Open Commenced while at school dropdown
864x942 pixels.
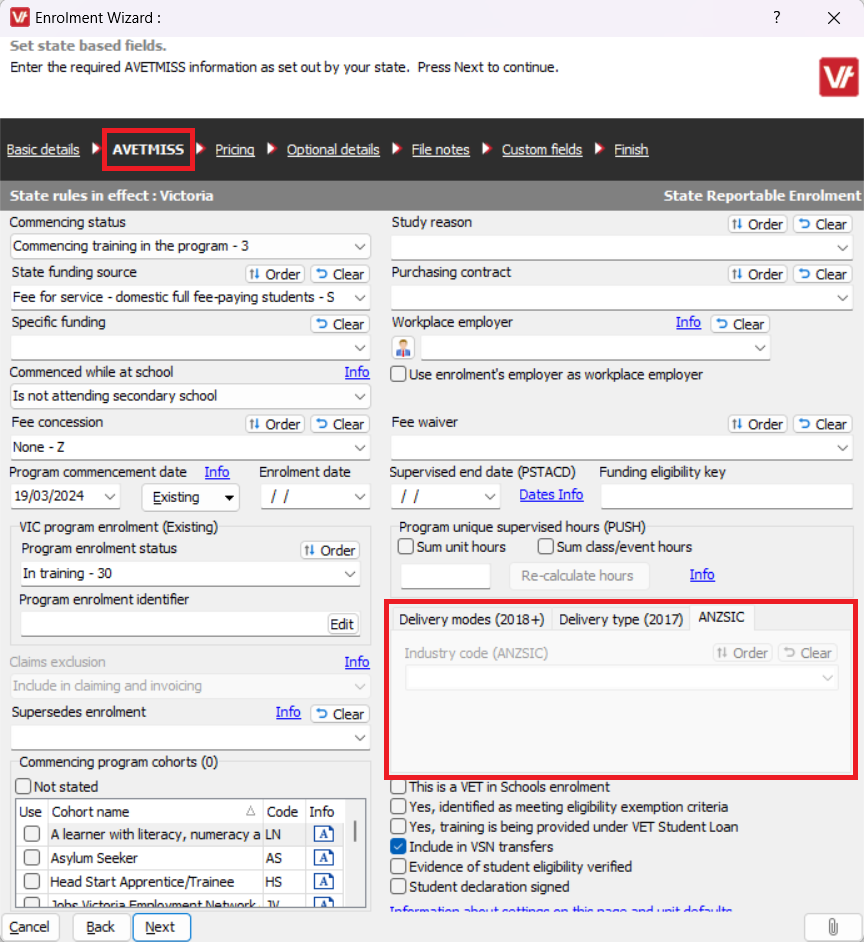(x=359, y=397)
